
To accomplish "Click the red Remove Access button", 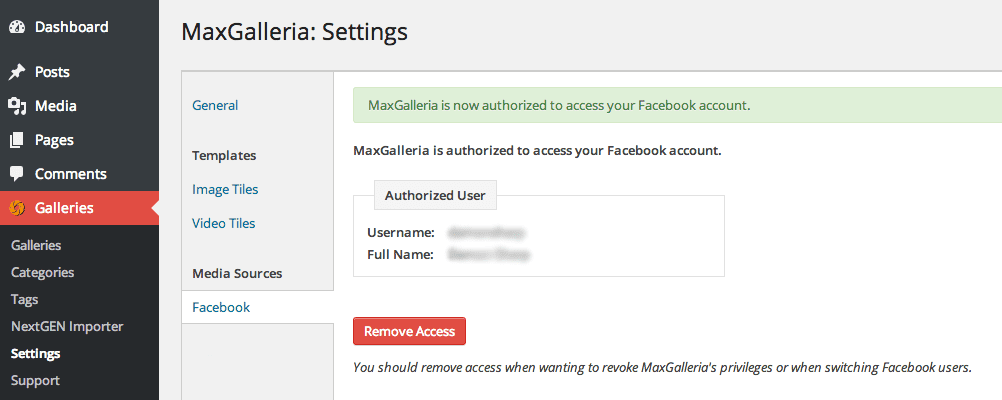I will pyautogui.click(x=409, y=331).
